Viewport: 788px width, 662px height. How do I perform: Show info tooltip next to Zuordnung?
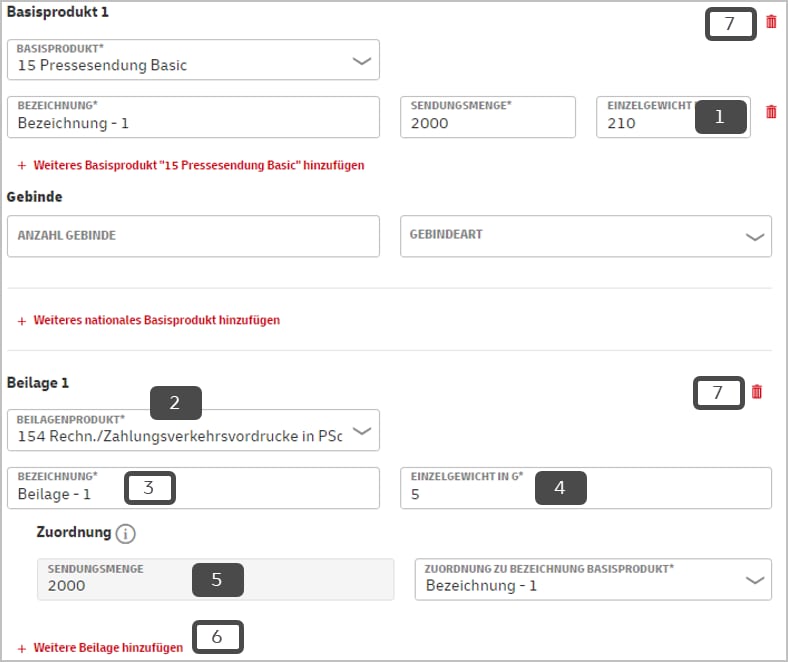[x=125, y=534]
